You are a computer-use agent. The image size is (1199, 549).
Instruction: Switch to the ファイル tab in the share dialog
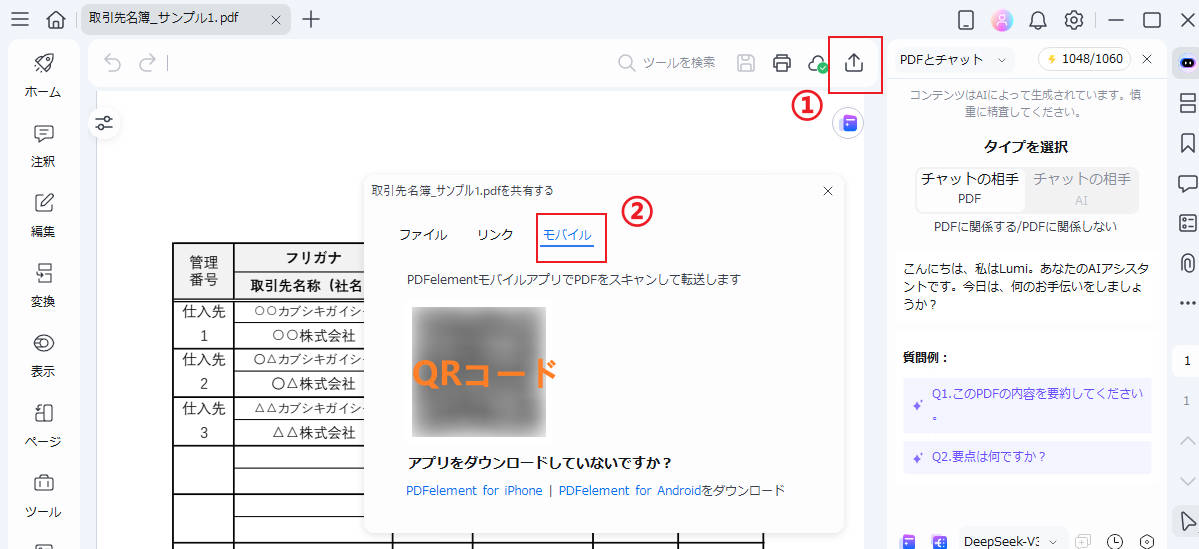click(x=423, y=236)
